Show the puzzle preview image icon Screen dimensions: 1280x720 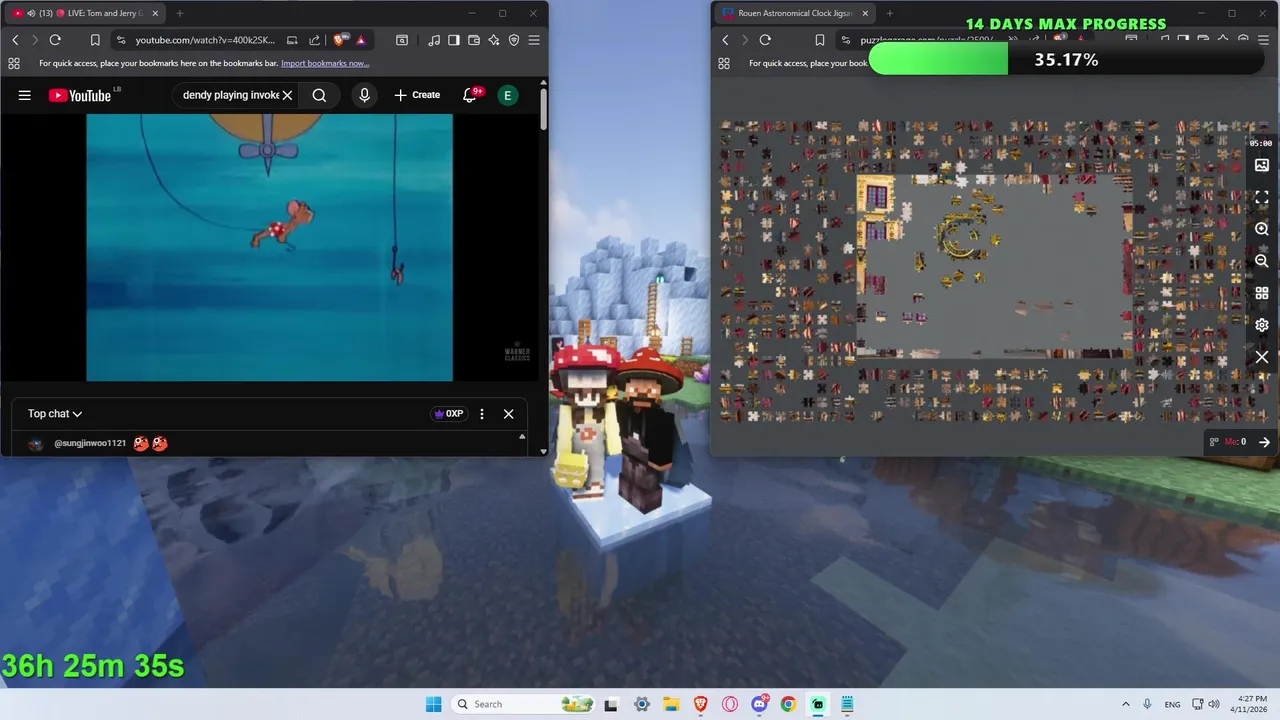1262,165
